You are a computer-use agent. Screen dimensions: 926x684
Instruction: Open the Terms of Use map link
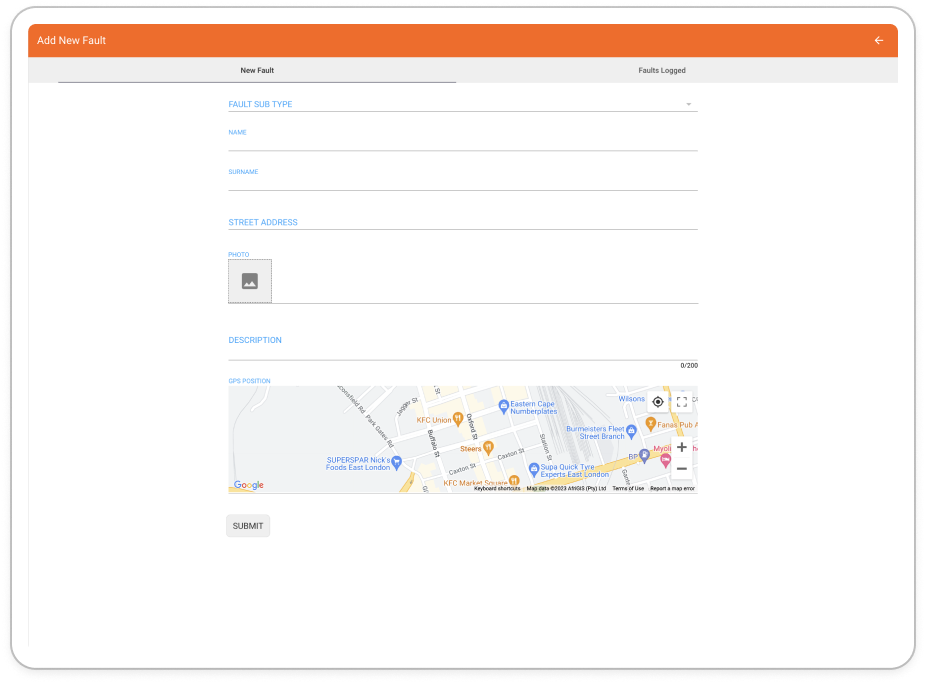click(x=628, y=488)
